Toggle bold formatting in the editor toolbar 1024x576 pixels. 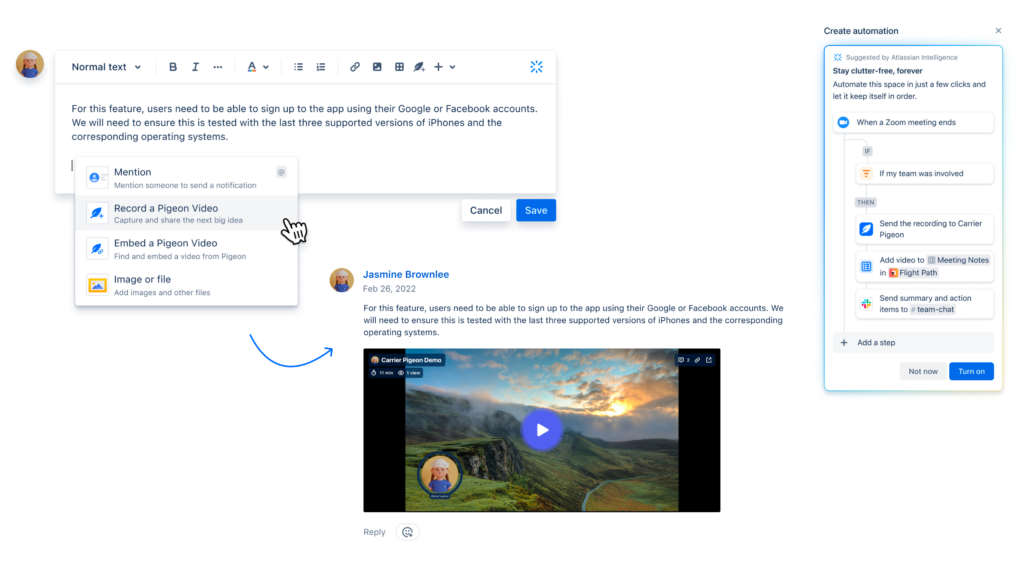[173, 67]
